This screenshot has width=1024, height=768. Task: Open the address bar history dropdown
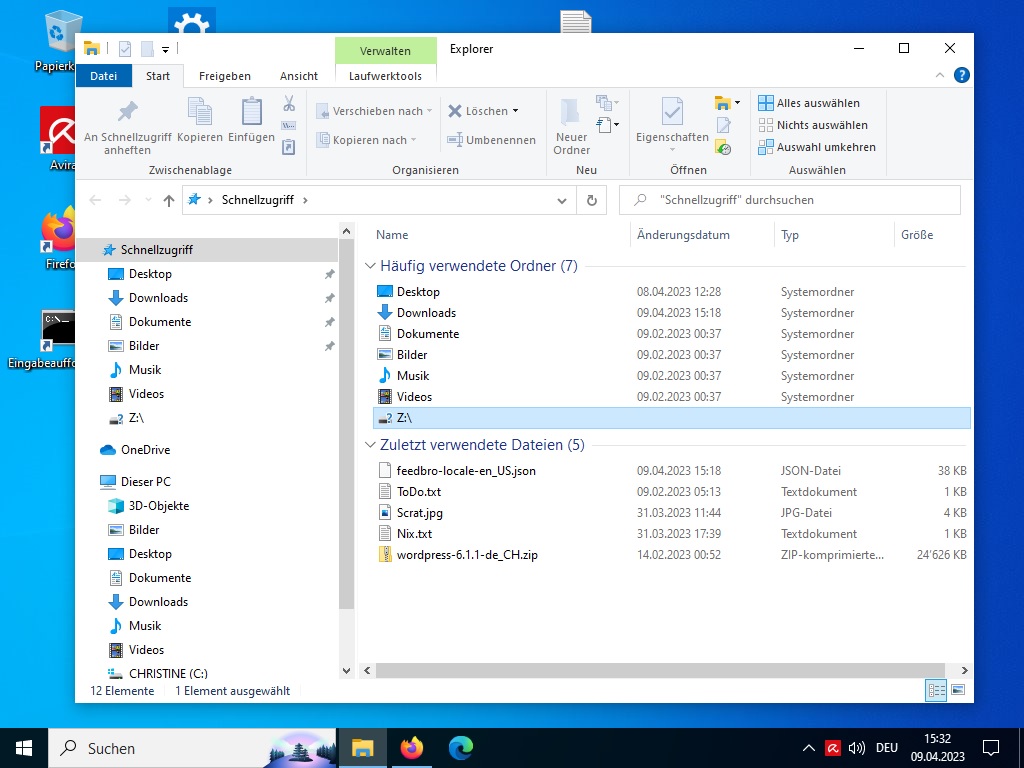tap(562, 200)
